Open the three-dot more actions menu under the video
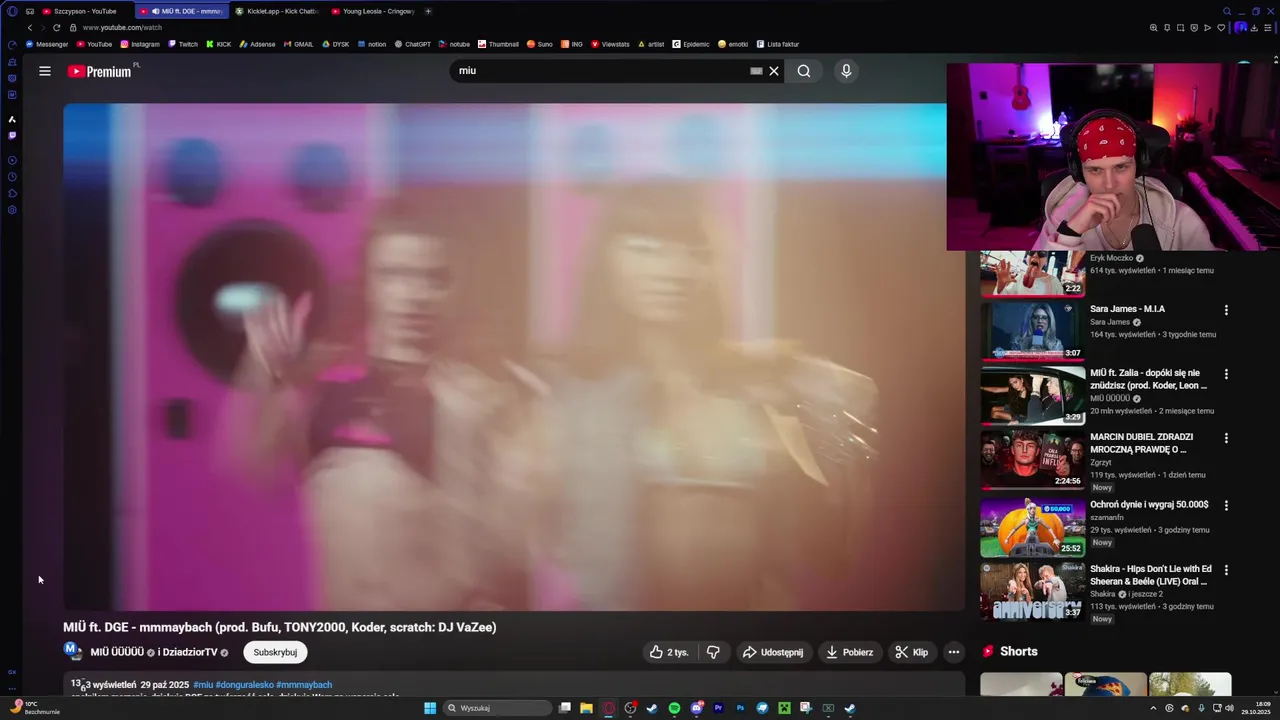The height and width of the screenshot is (720, 1280). click(954, 652)
